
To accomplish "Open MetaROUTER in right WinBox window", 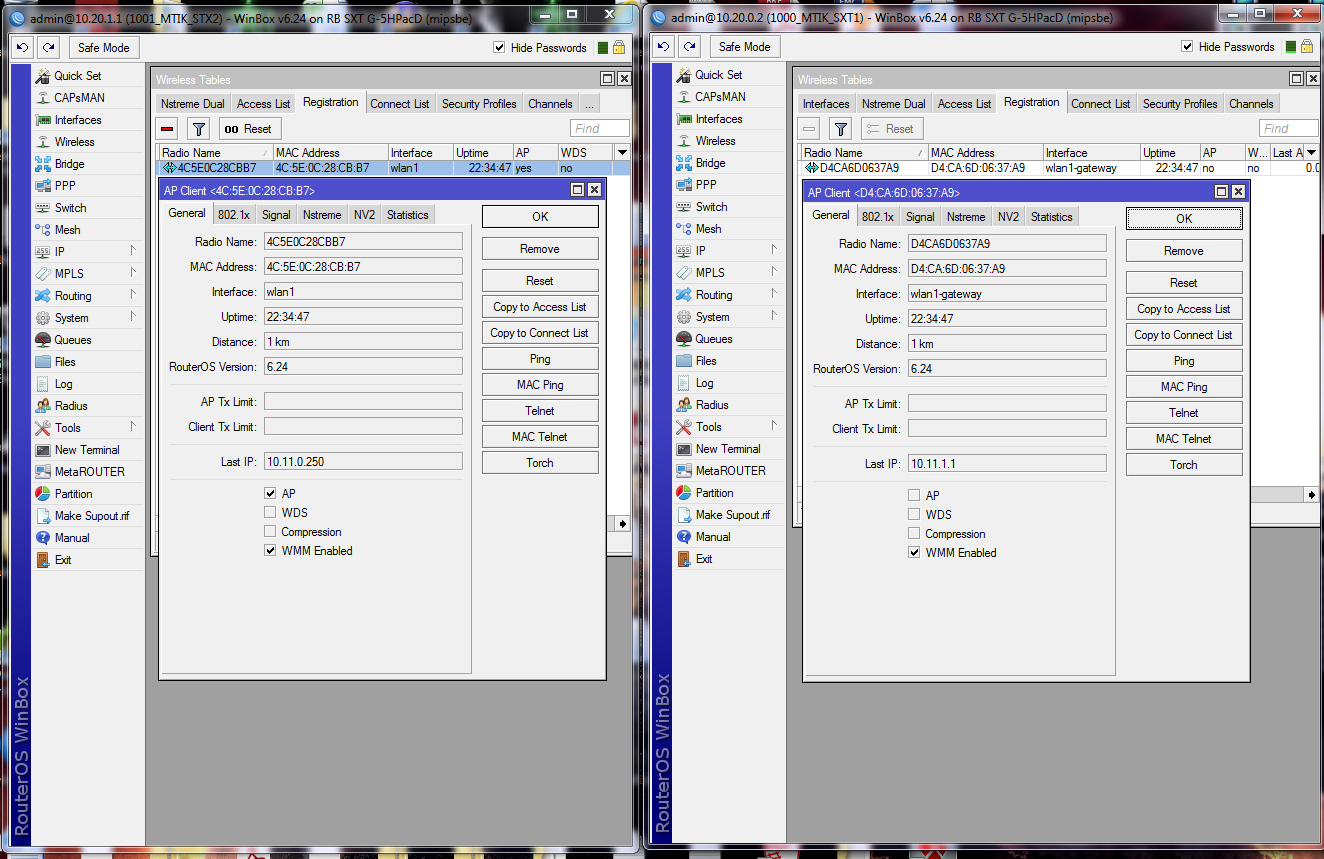I will (731, 471).
